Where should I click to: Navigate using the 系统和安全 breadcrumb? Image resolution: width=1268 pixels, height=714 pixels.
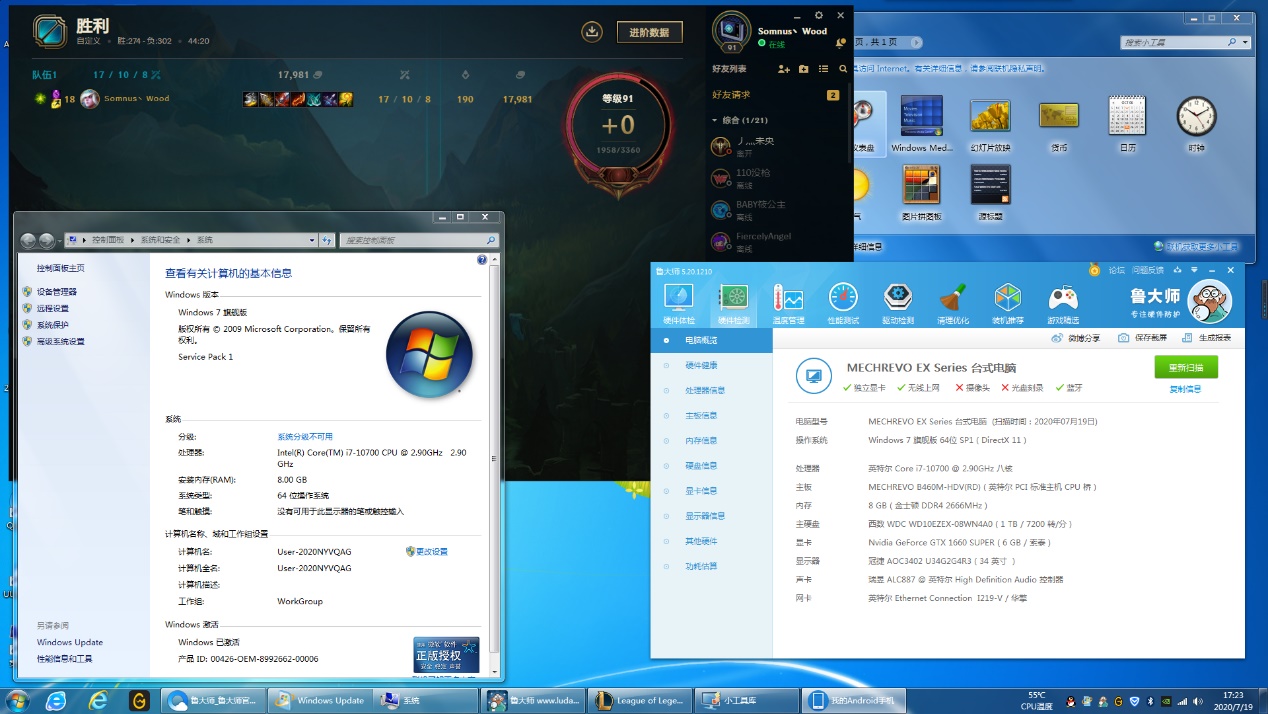[x=160, y=240]
